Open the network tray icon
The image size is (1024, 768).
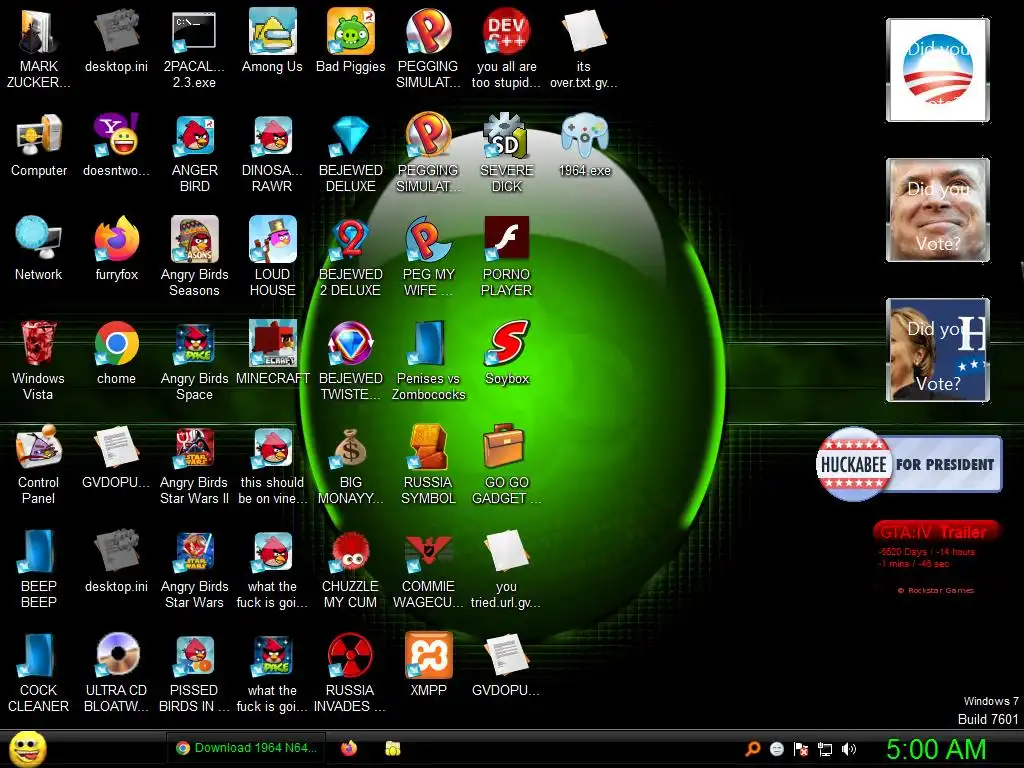pos(825,749)
